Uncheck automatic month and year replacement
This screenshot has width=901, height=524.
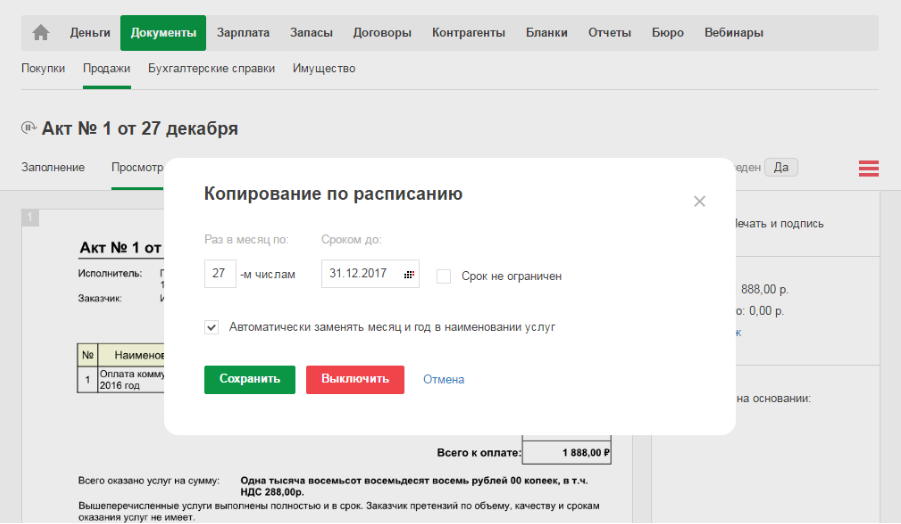click(x=211, y=327)
